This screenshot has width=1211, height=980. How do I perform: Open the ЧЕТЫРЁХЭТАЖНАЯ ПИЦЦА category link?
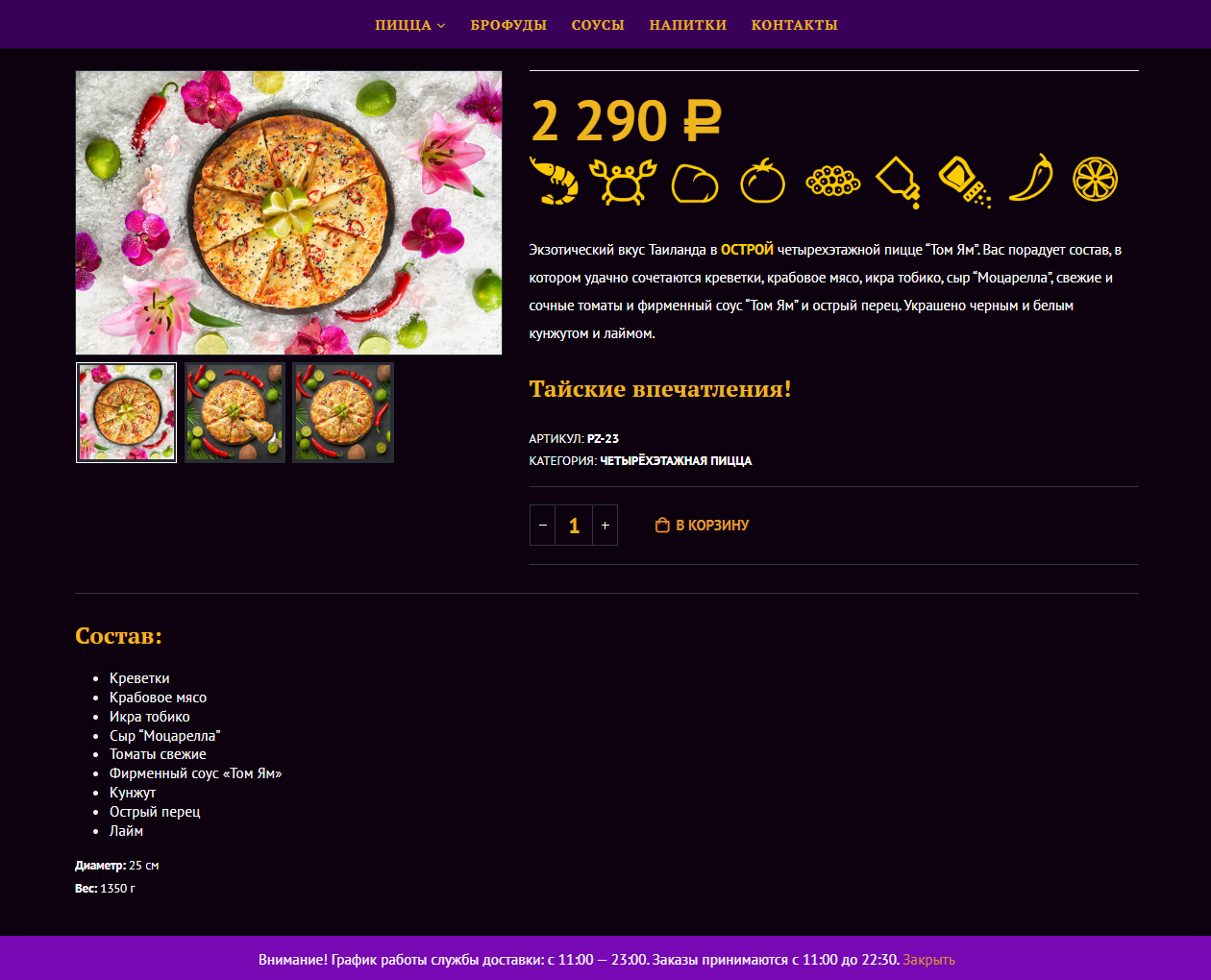(676, 461)
